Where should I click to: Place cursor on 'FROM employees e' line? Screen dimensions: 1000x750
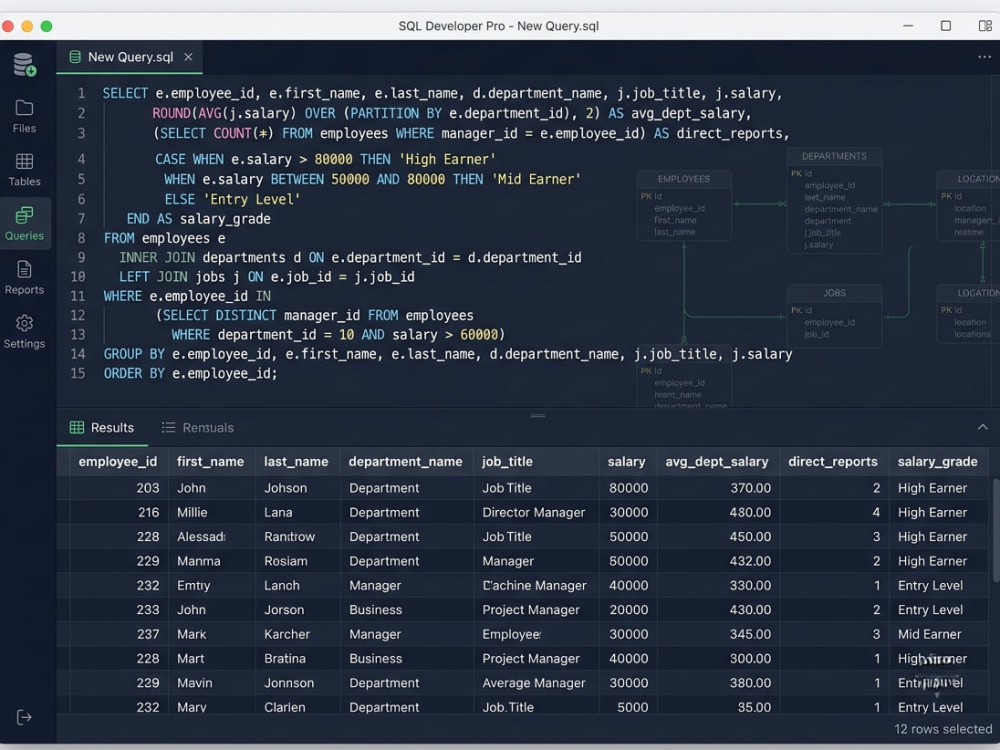pos(165,238)
